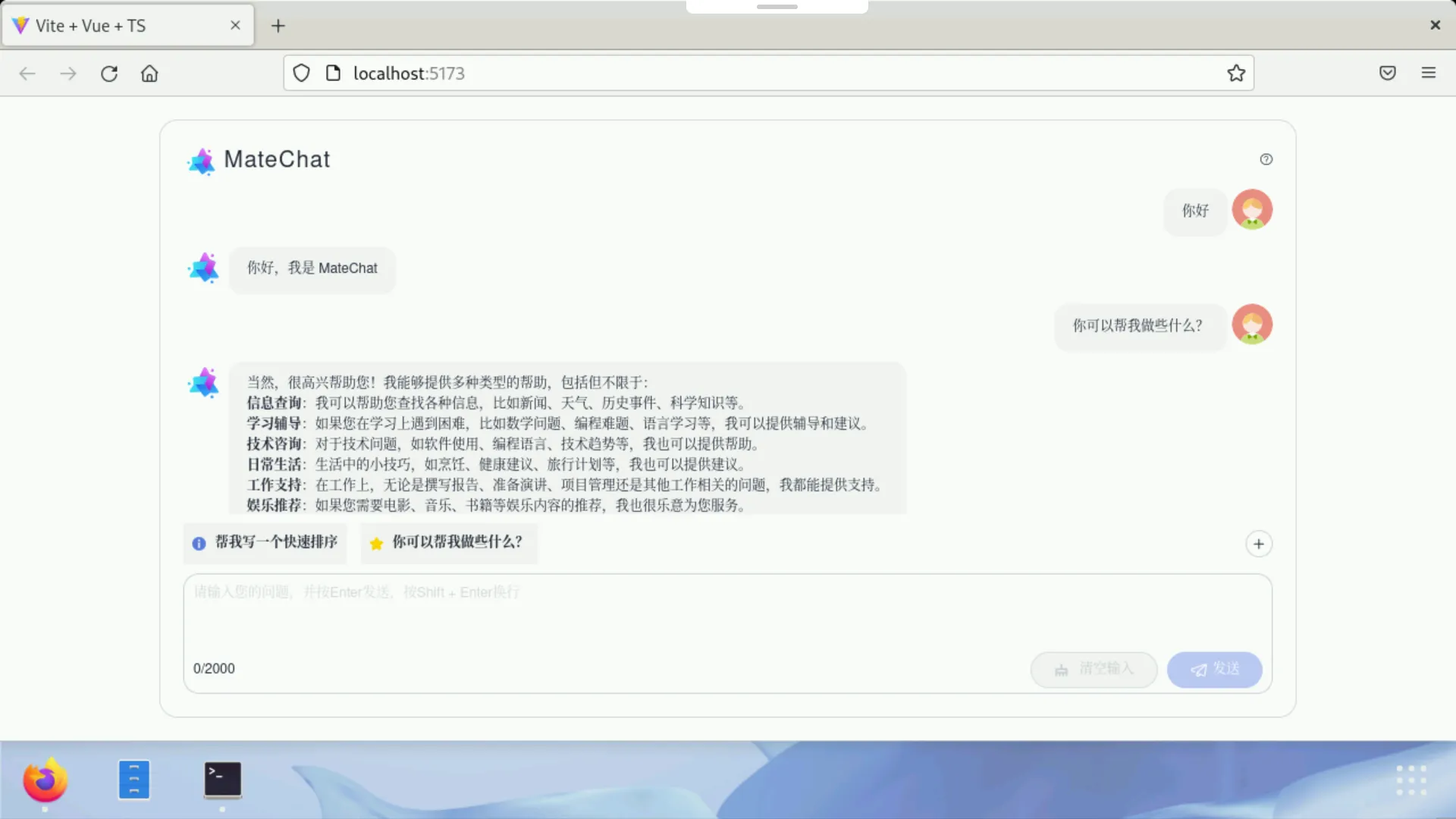The image size is (1456, 819).
Task: Choose starred prompt 你可以帮我做些什么?
Action: [448, 543]
